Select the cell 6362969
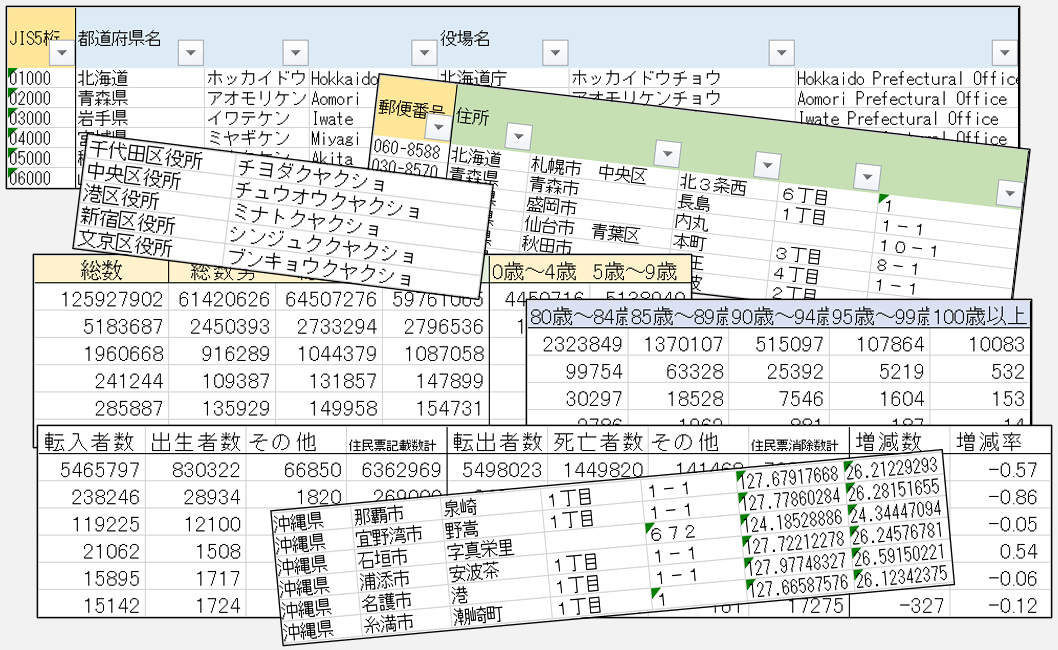The height and width of the screenshot is (650, 1058). [x=401, y=470]
